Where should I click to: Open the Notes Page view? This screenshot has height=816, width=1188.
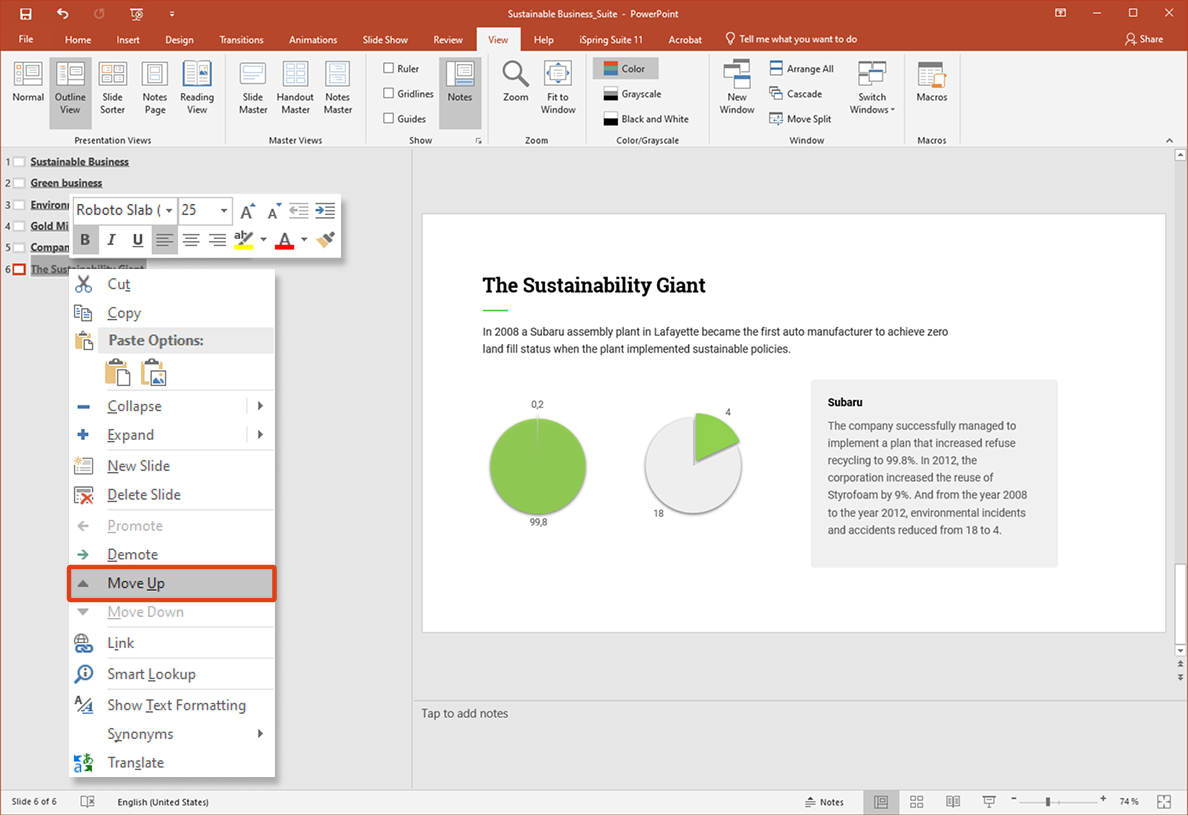(154, 86)
